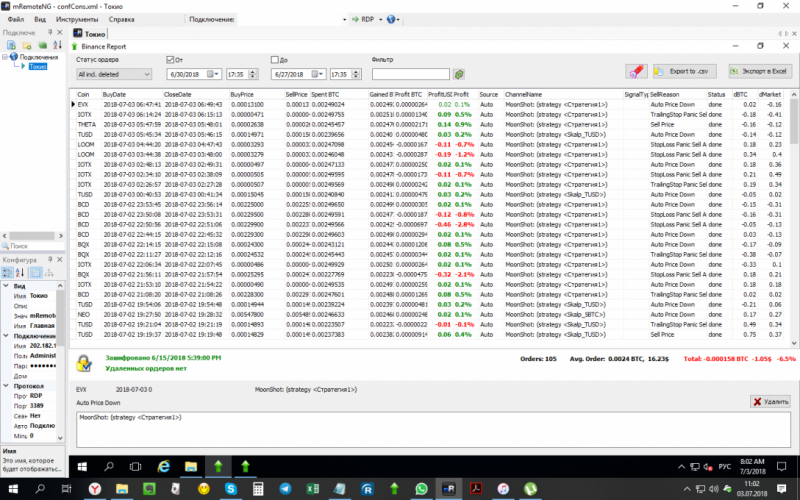This screenshot has width=800, height=500.
Task: Click the filter apply icon beside the Фильтр field
Action: pyautogui.click(x=459, y=74)
